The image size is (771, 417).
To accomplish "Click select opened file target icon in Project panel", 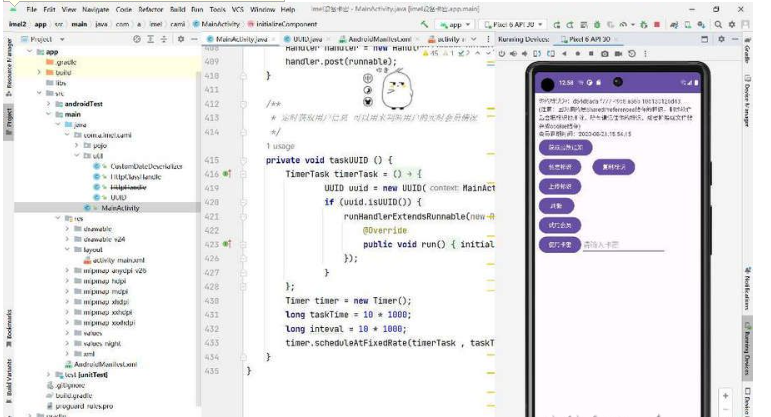I will pyautogui.click(x=136, y=39).
